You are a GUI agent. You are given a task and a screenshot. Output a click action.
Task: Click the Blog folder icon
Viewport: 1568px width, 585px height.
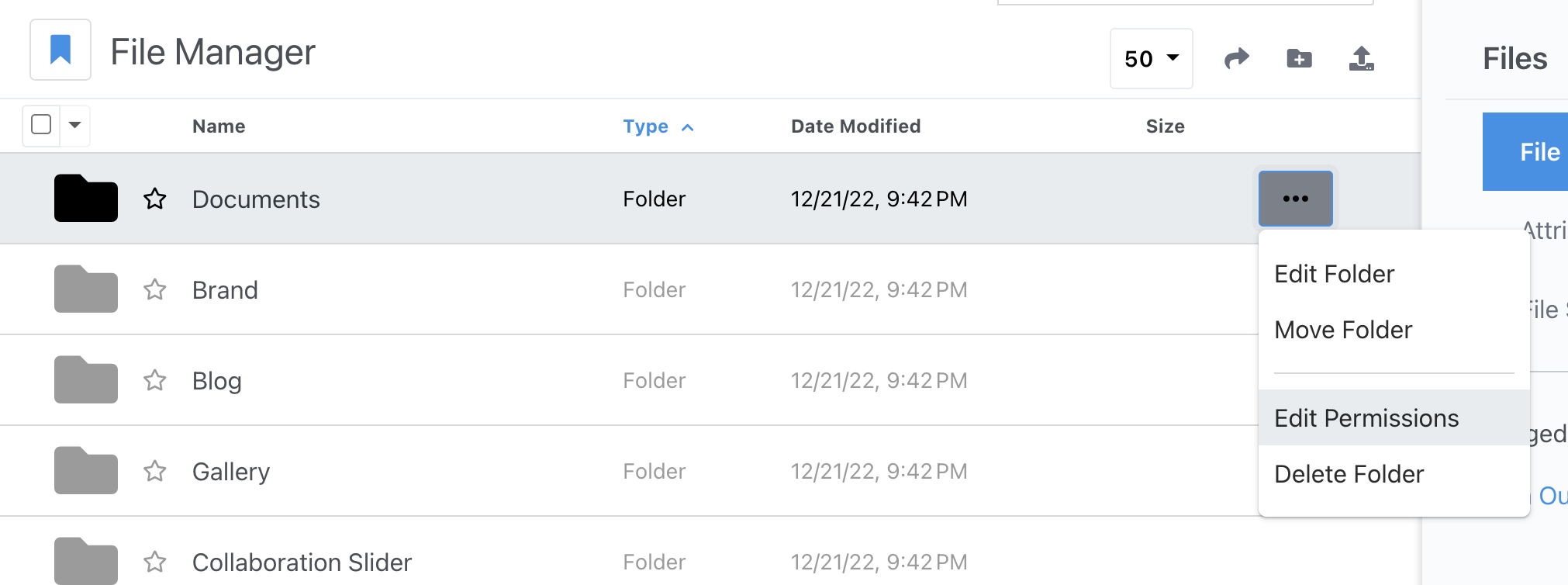[86, 379]
